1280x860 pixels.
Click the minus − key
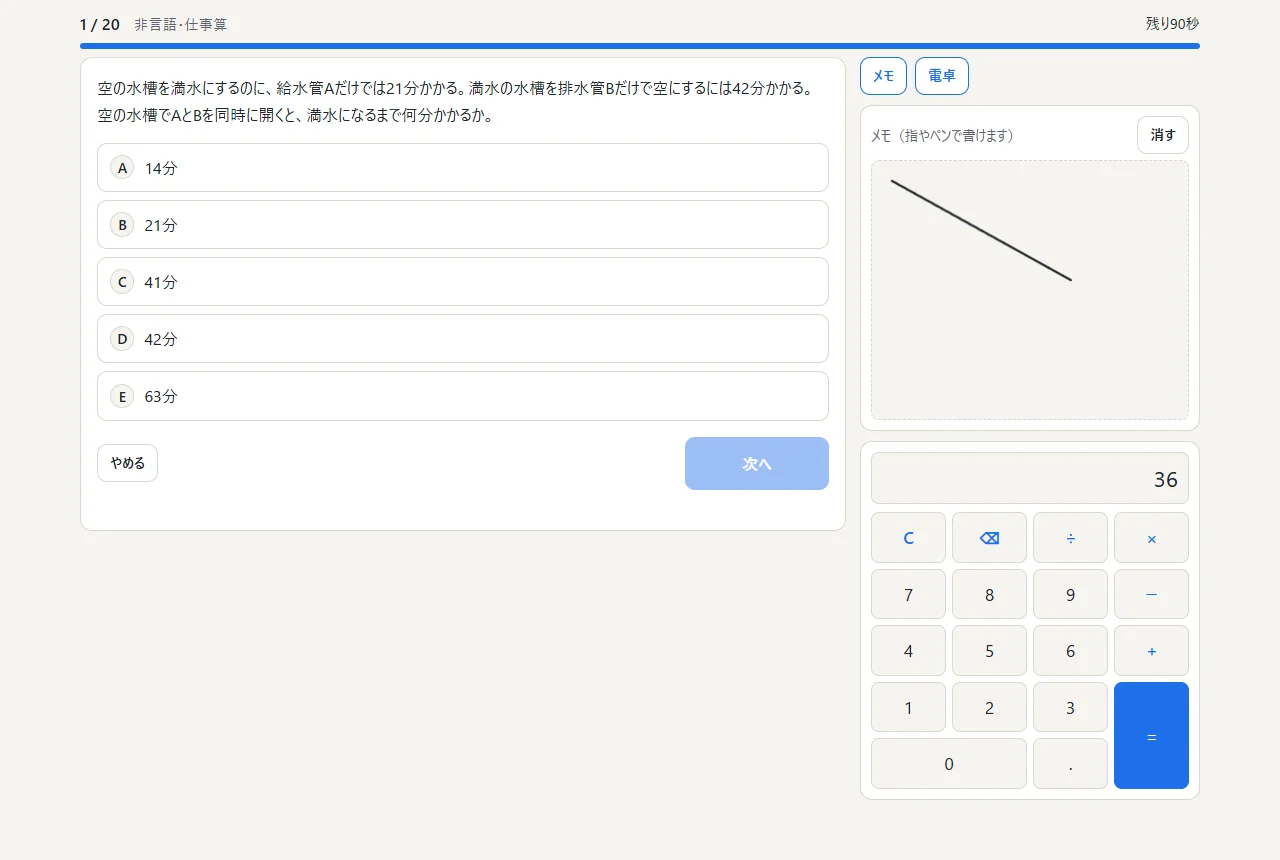[x=1151, y=594]
